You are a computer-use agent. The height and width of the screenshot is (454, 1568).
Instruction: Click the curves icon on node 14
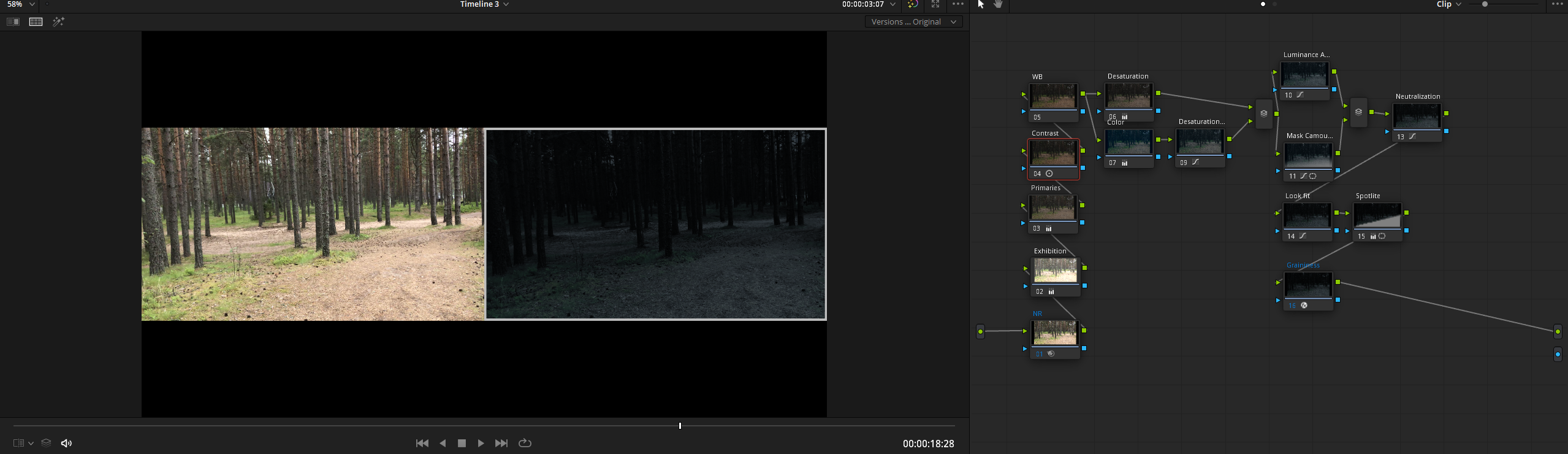click(x=1303, y=236)
